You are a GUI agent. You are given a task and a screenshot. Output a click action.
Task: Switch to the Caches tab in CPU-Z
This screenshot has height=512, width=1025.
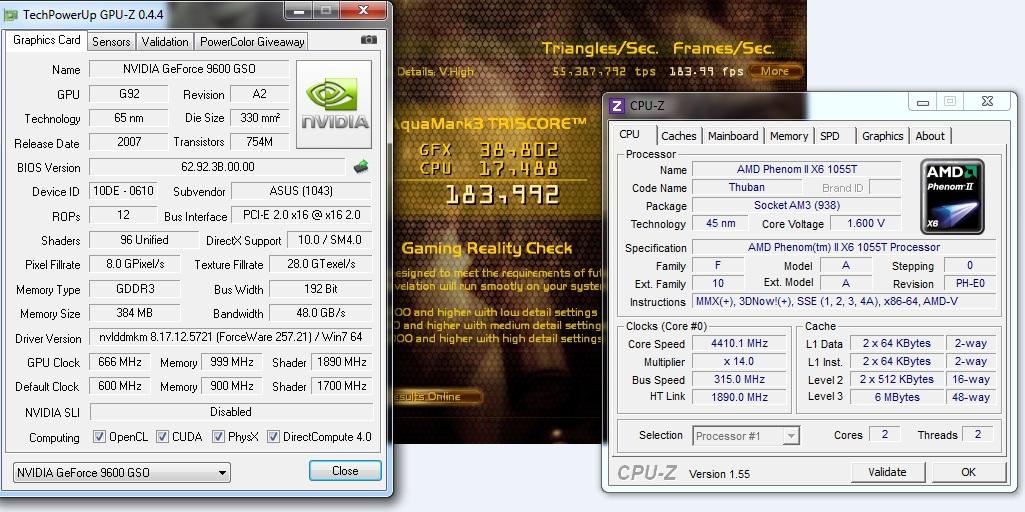tap(679, 136)
